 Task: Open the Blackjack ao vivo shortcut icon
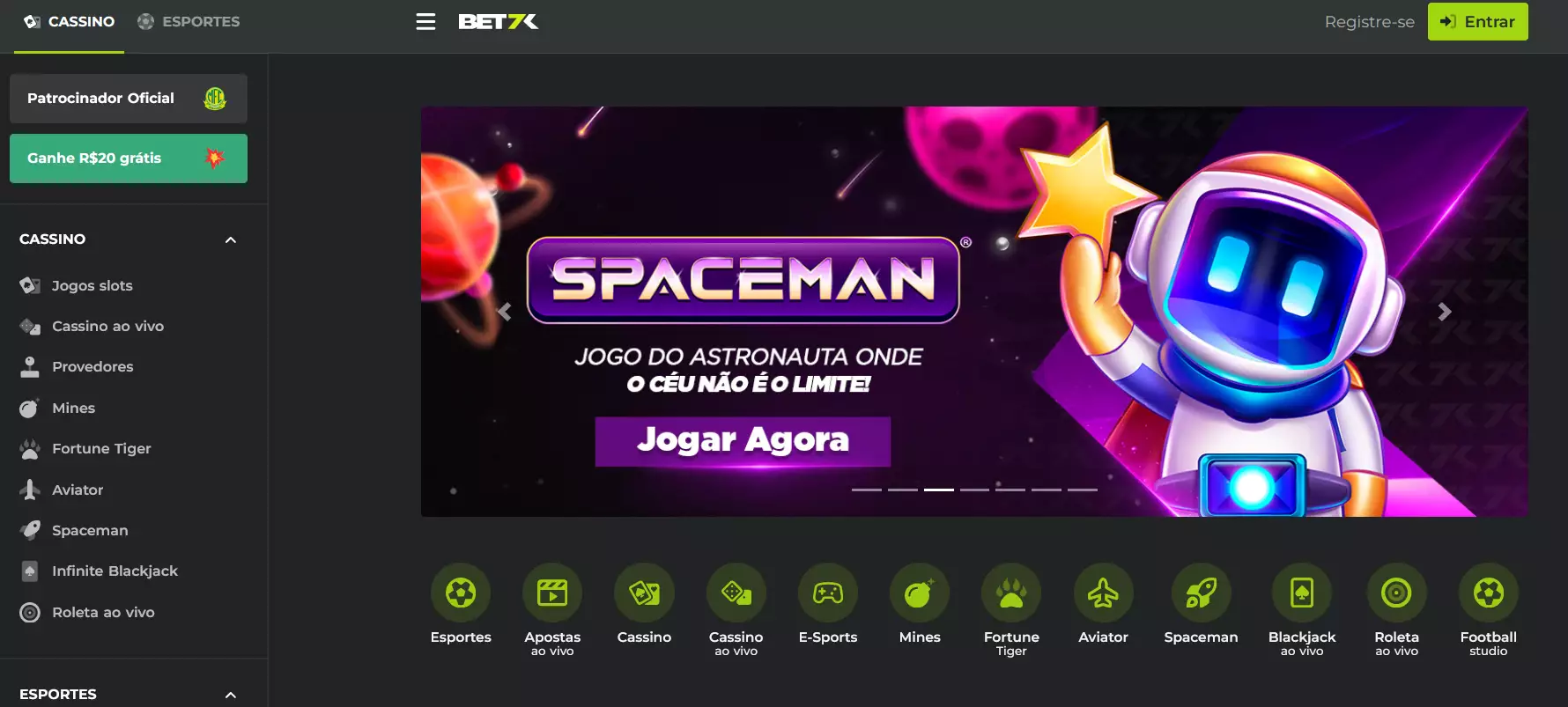1302,593
